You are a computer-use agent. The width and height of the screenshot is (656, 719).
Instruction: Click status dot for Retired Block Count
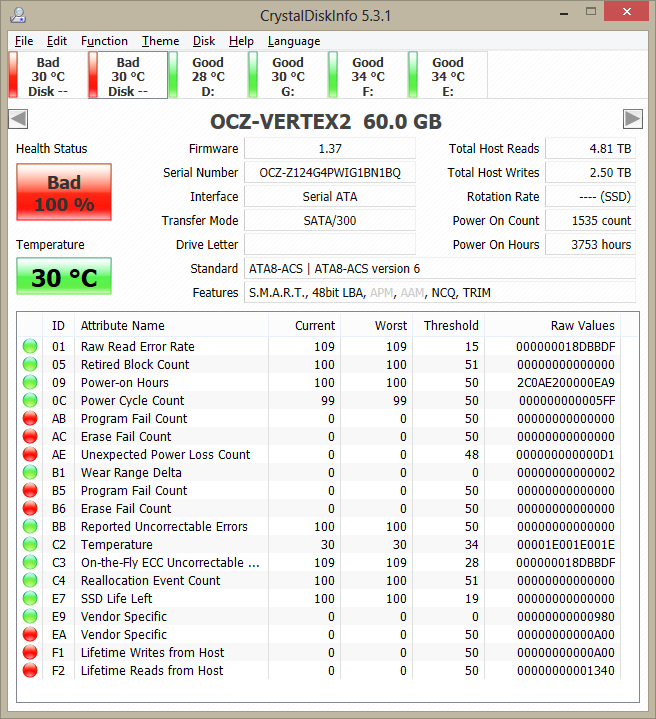[x=30, y=364]
